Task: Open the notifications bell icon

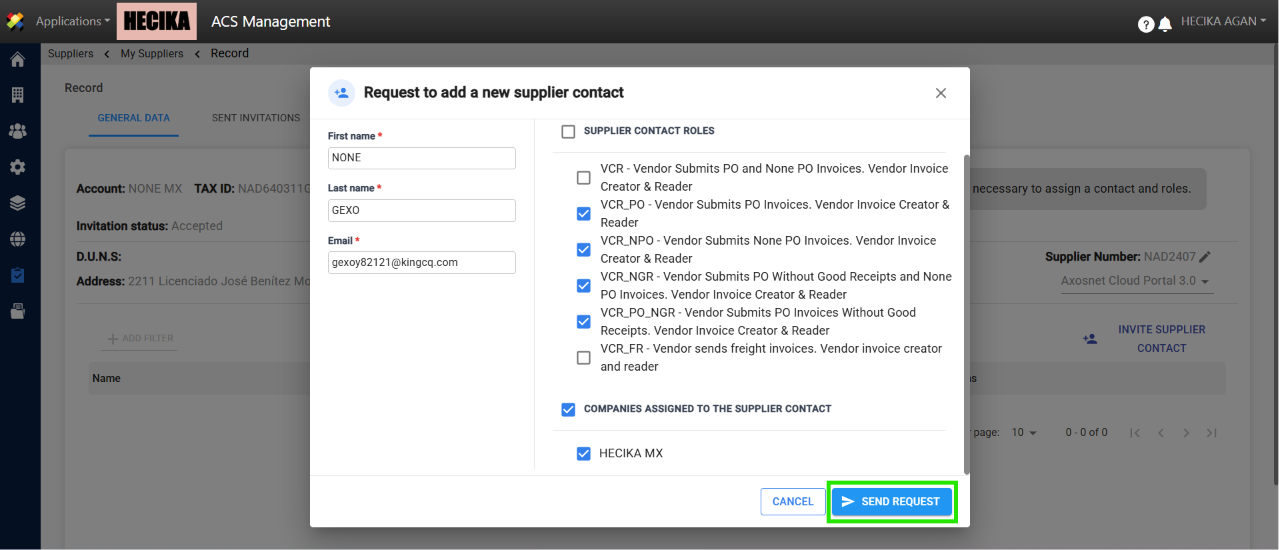Action: (x=1165, y=24)
